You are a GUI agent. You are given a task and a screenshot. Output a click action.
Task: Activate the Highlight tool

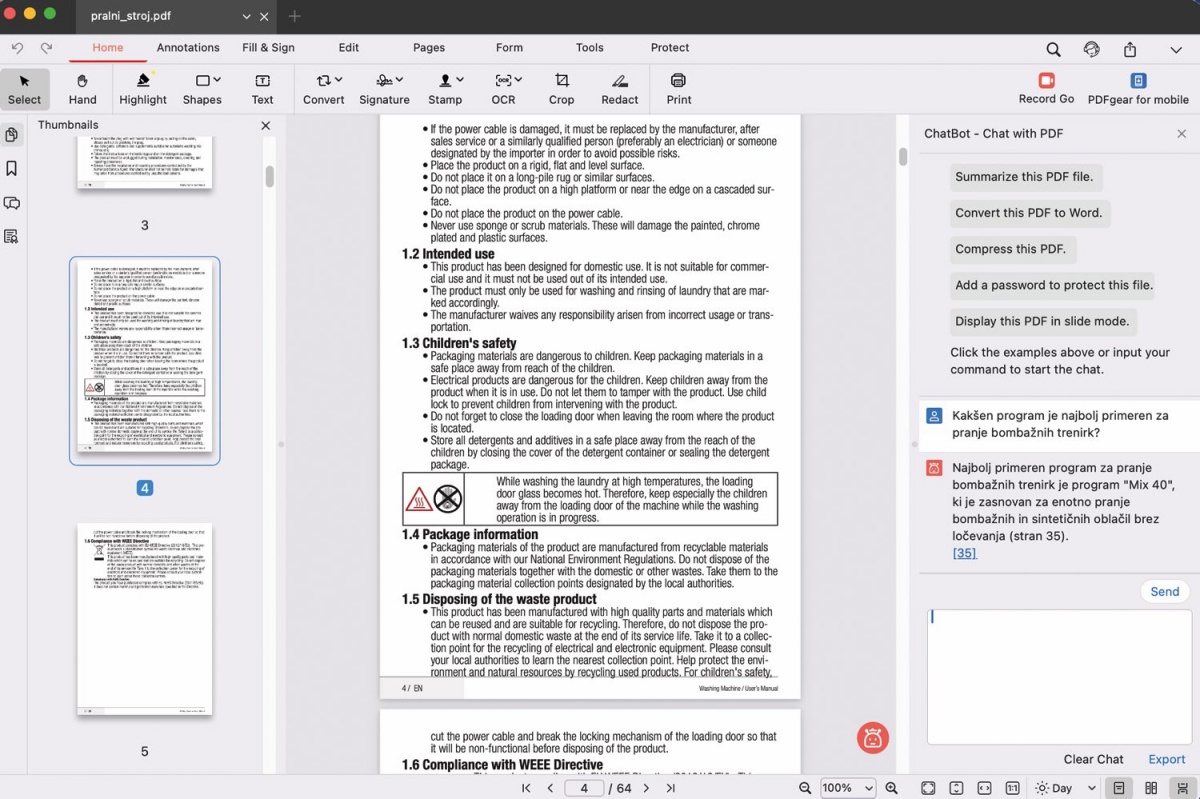(x=143, y=88)
